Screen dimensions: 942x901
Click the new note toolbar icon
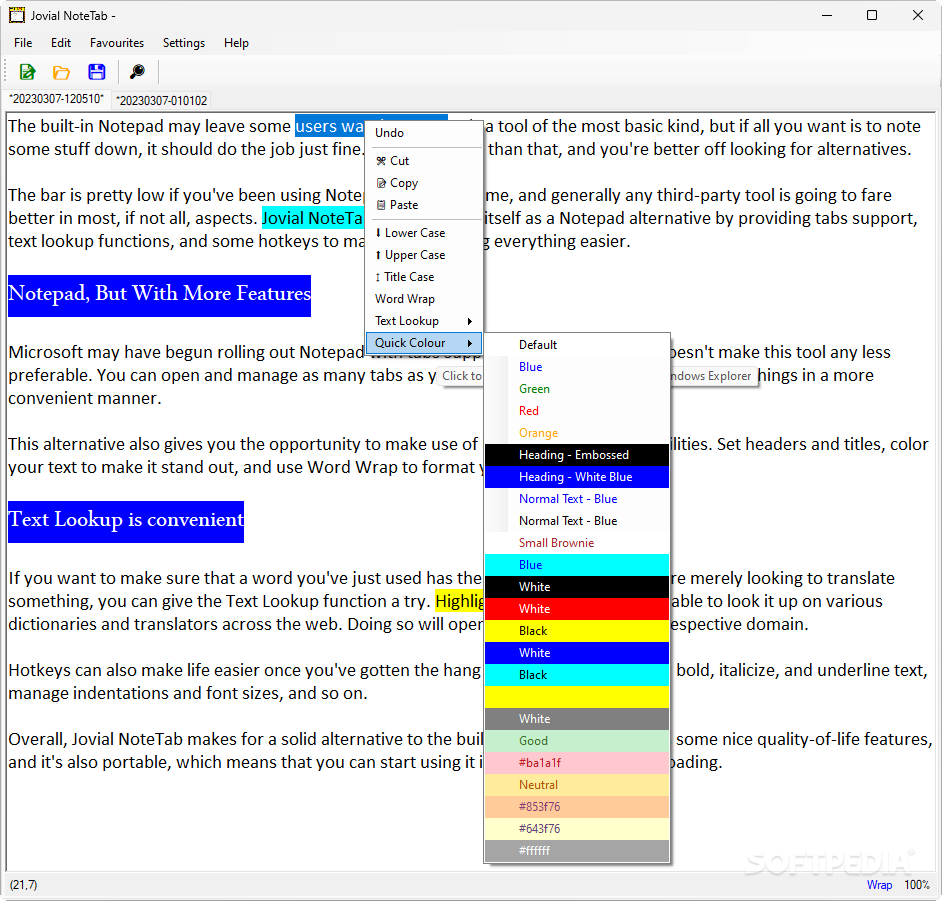pyautogui.click(x=27, y=72)
